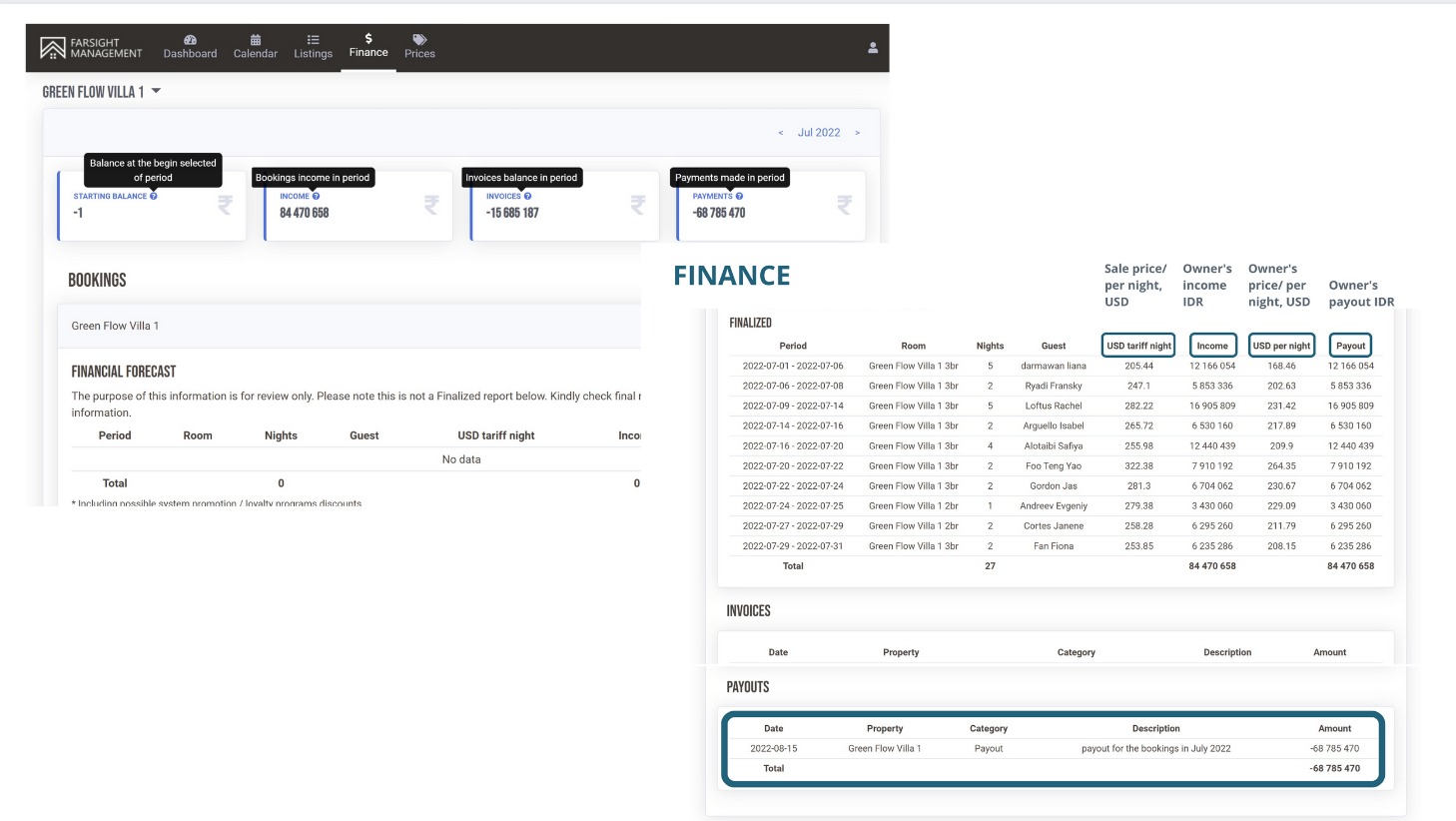The height and width of the screenshot is (821, 1456).
Task: Click the Listings list icon
Action: click(x=313, y=40)
